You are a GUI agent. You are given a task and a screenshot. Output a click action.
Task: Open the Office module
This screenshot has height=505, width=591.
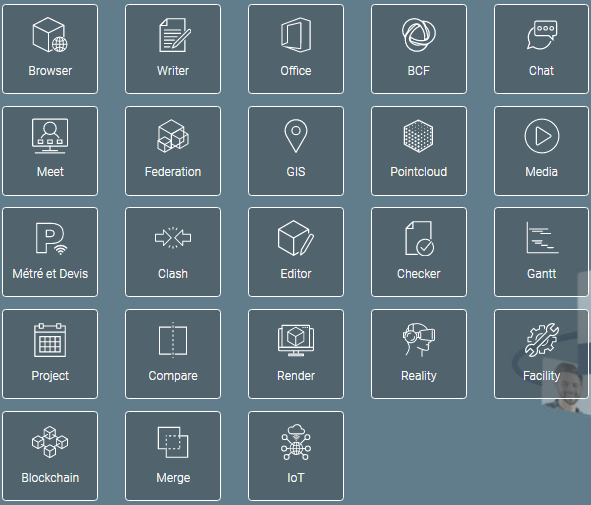[x=296, y=49]
